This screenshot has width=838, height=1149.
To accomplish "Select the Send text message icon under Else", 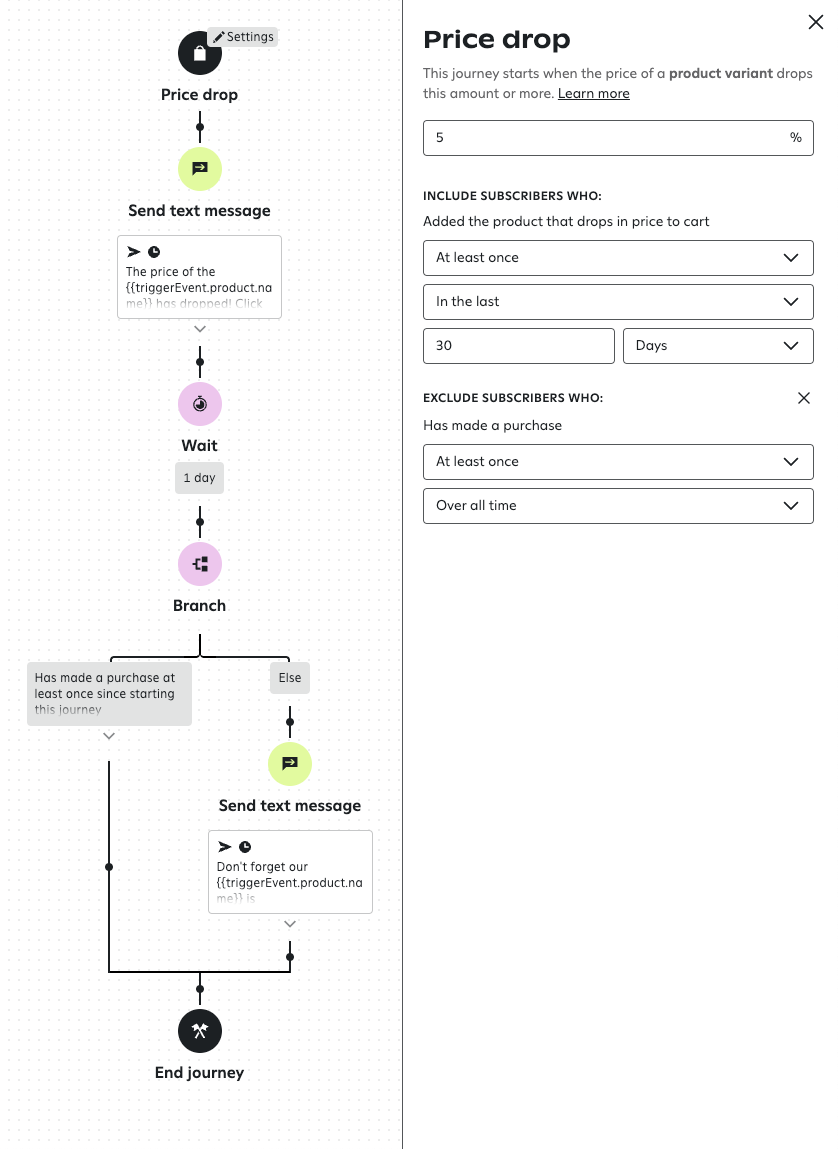I will click(x=289, y=764).
